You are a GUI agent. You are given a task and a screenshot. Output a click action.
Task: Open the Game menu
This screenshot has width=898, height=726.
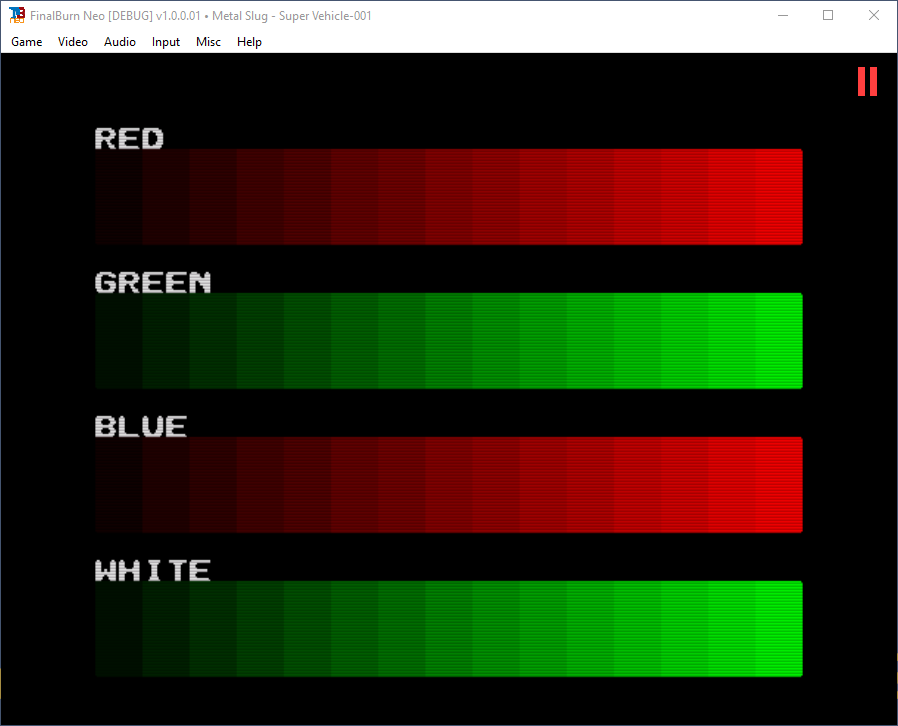pyautogui.click(x=26, y=42)
